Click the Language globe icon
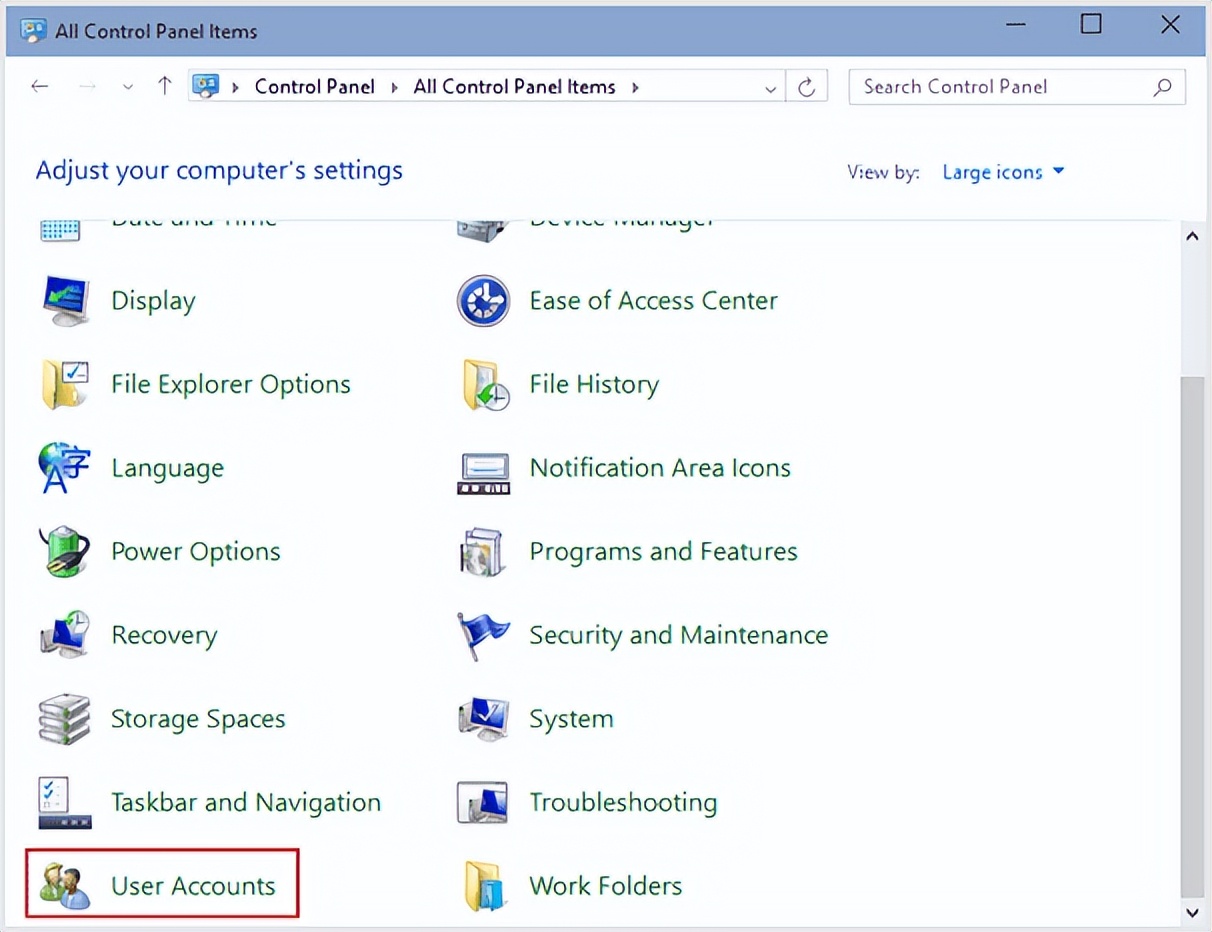Image resolution: width=1212 pixels, height=932 pixels. pyautogui.click(x=65, y=468)
